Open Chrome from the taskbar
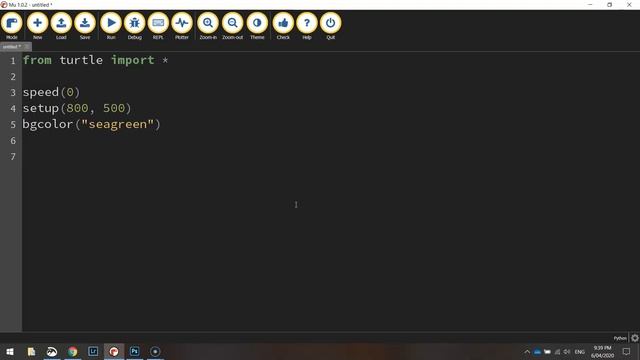The image size is (640, 360). click(73, 351)
